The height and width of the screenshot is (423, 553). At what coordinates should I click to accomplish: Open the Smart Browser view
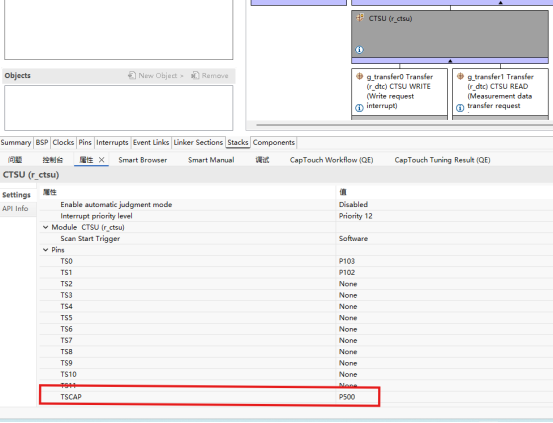pos(143,160)
